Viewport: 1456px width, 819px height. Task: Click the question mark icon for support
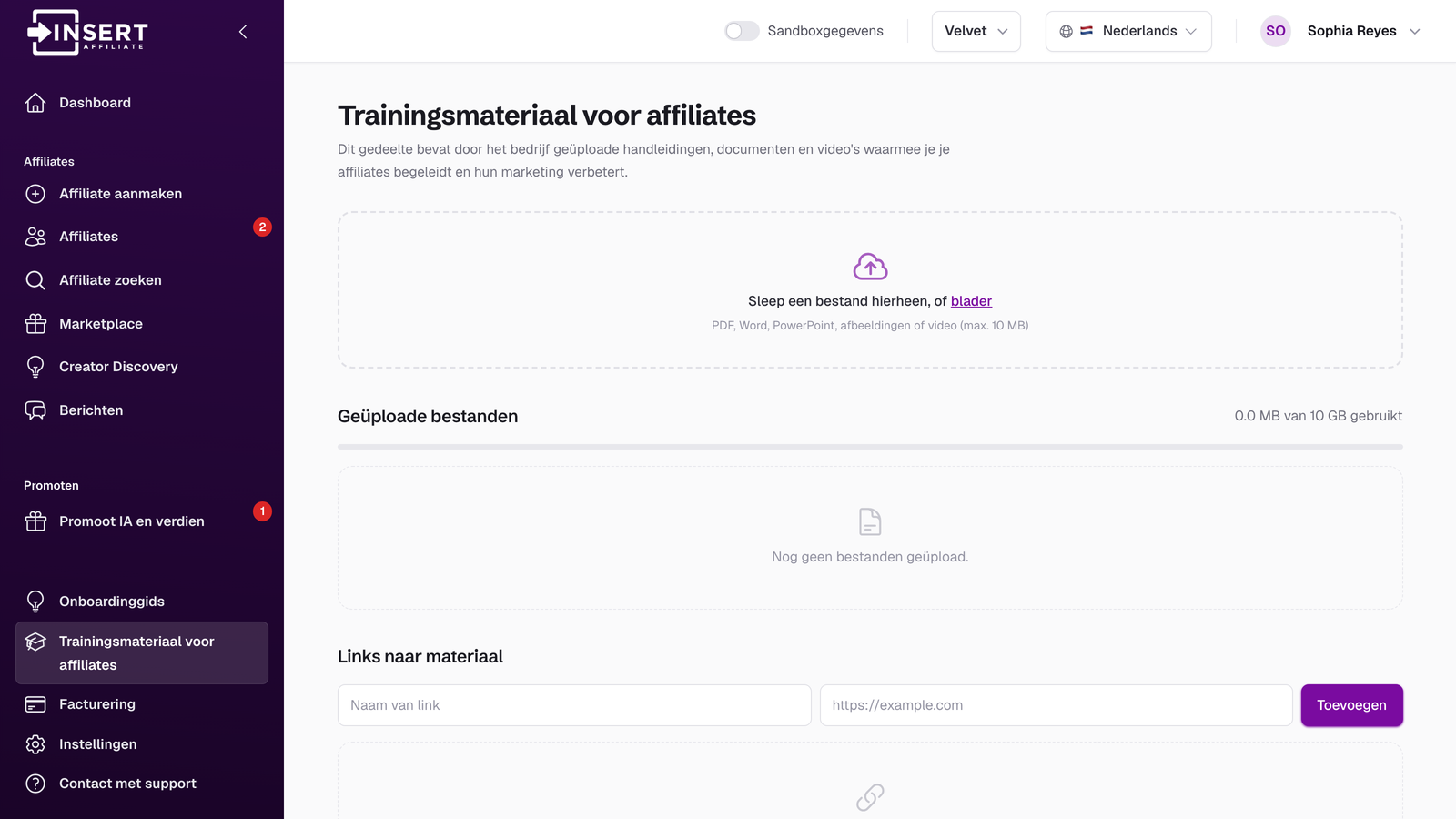tap(35, 784)
